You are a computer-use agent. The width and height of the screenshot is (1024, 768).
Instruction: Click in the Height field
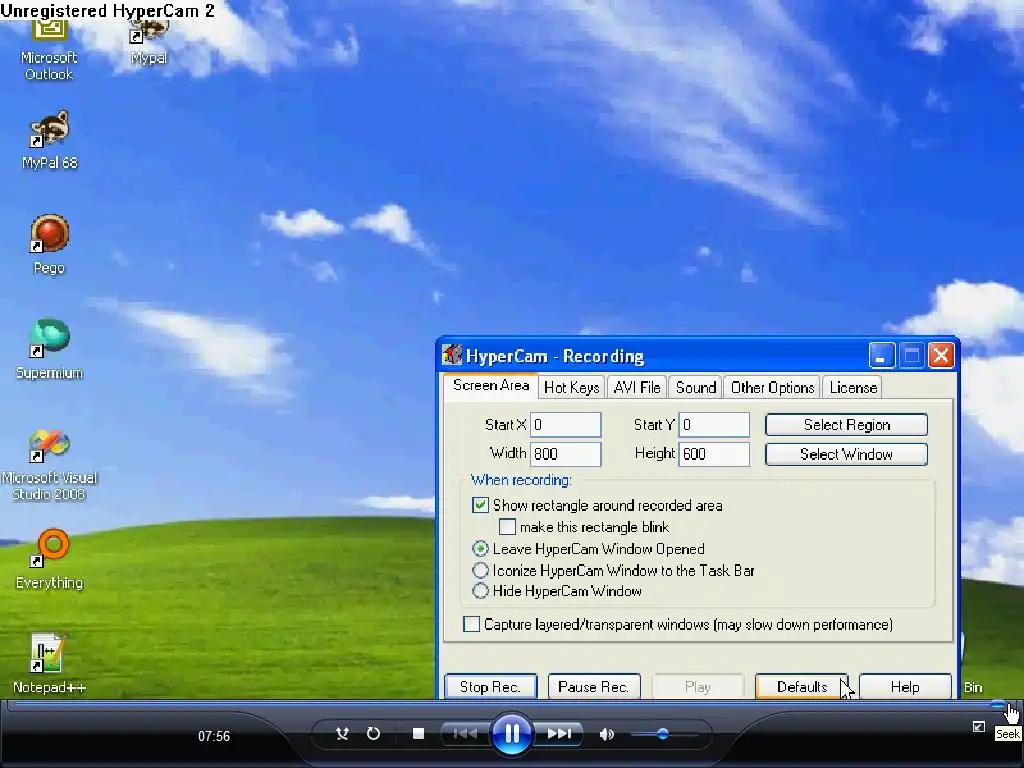(714, 454)
